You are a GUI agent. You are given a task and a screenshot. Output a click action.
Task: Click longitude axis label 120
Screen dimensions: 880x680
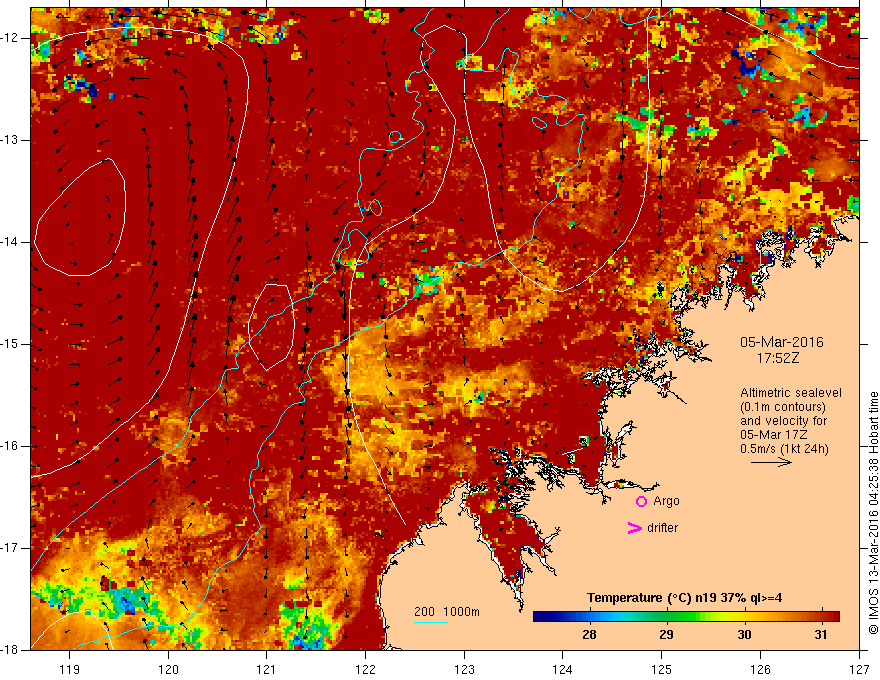pyautogui.click(x=168, y=669)
